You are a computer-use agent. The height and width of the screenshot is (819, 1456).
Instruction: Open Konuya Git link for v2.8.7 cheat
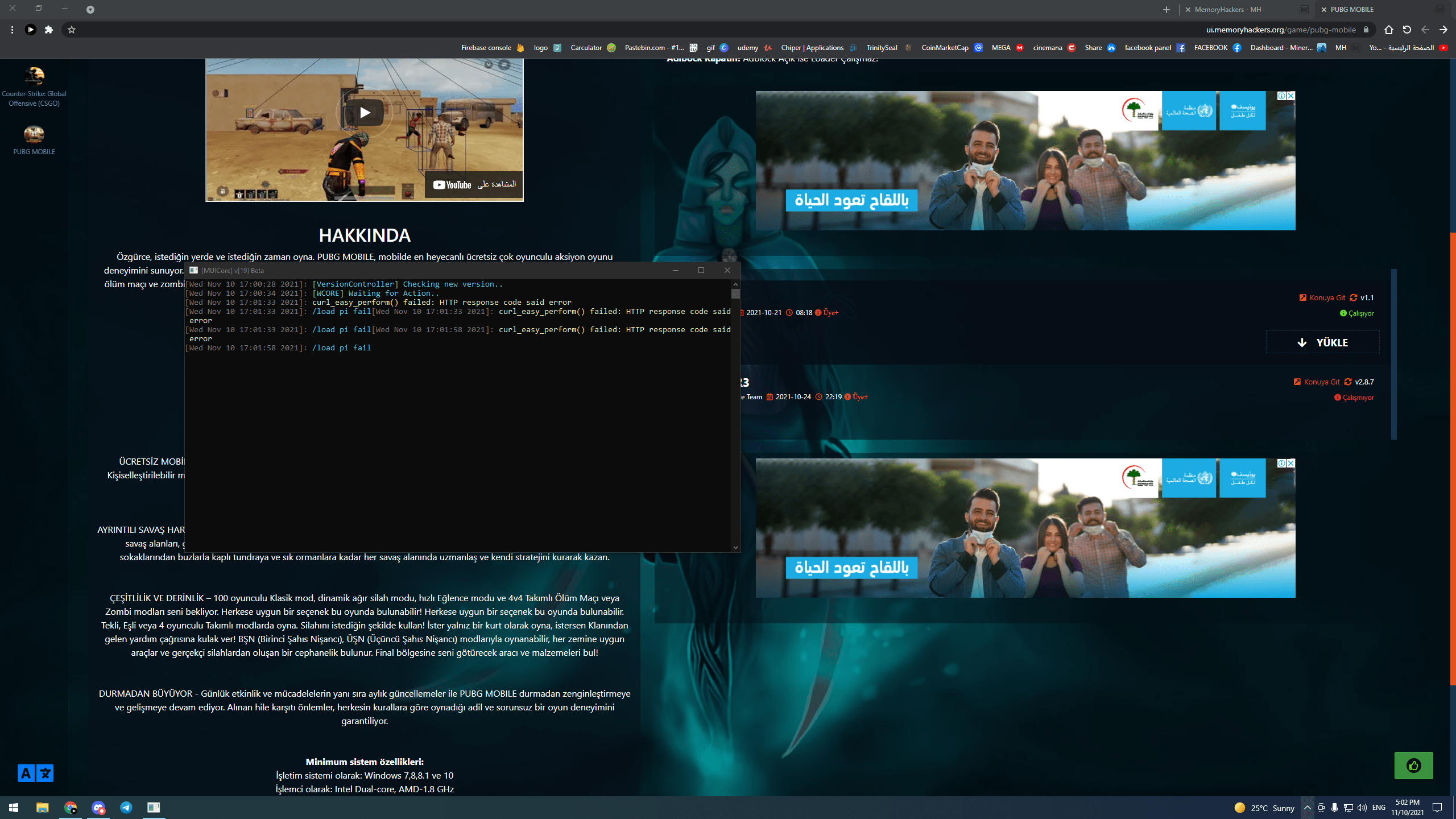tap(1317, 382)
